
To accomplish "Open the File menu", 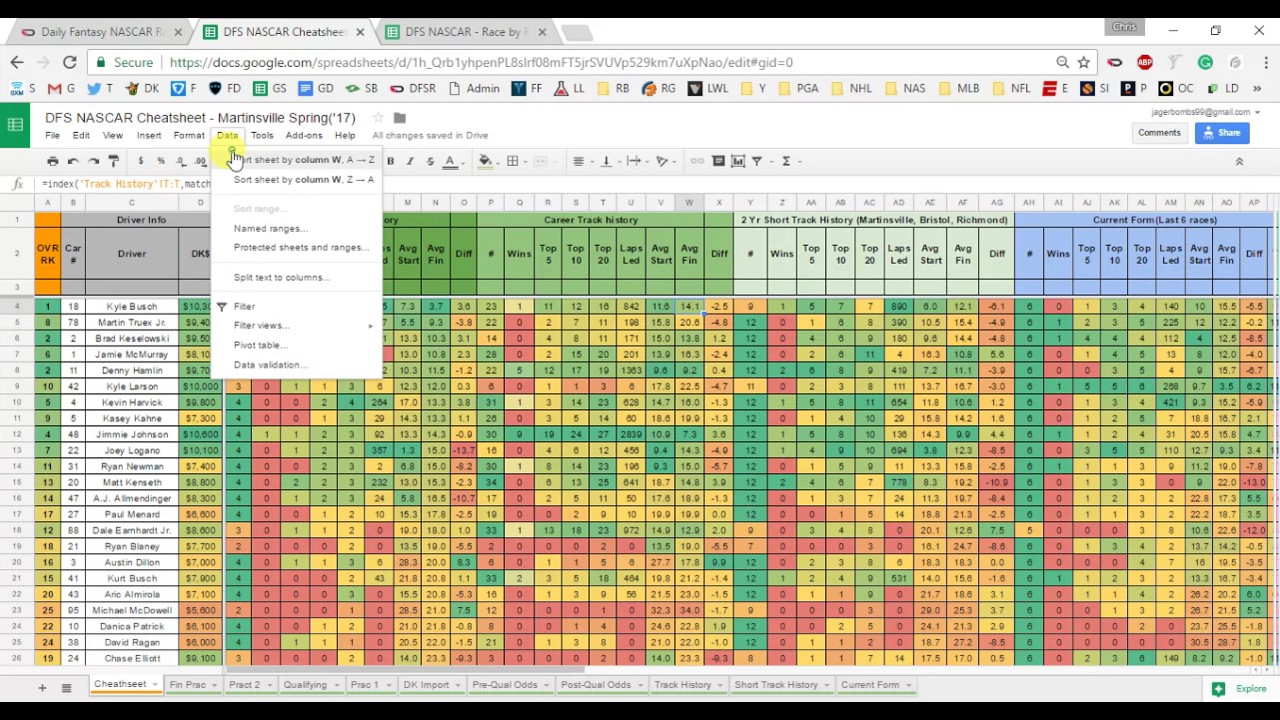I will coord(52,135).
